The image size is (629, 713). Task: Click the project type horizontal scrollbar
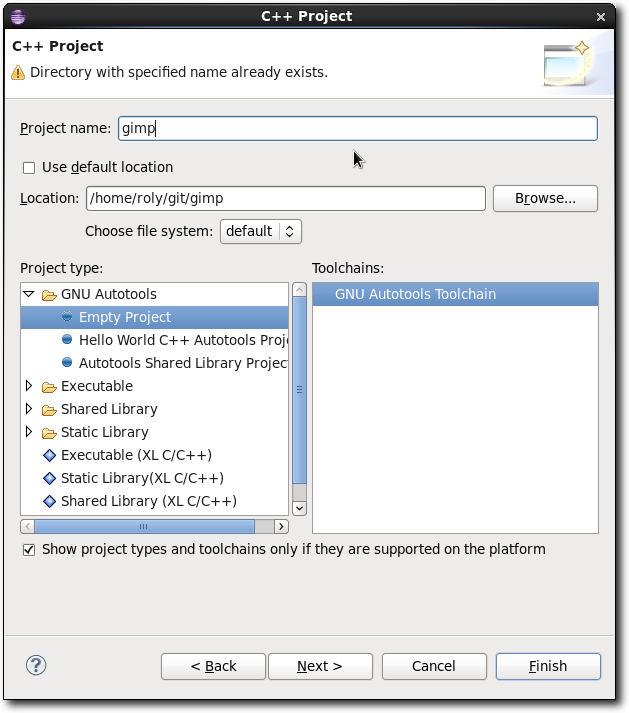pos(145,526)
